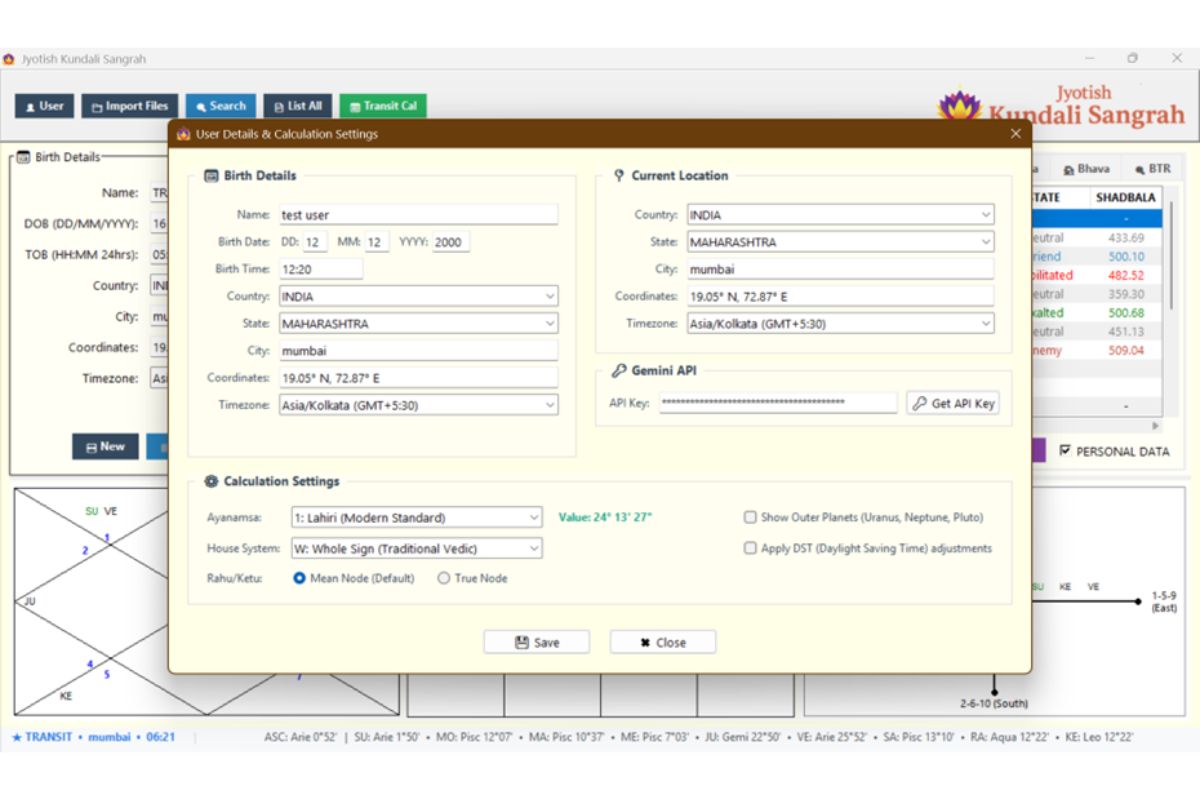Select Mean Node (Default) radio button
Viewport: 1200px width, 800px height.
[x=300, y=578]
